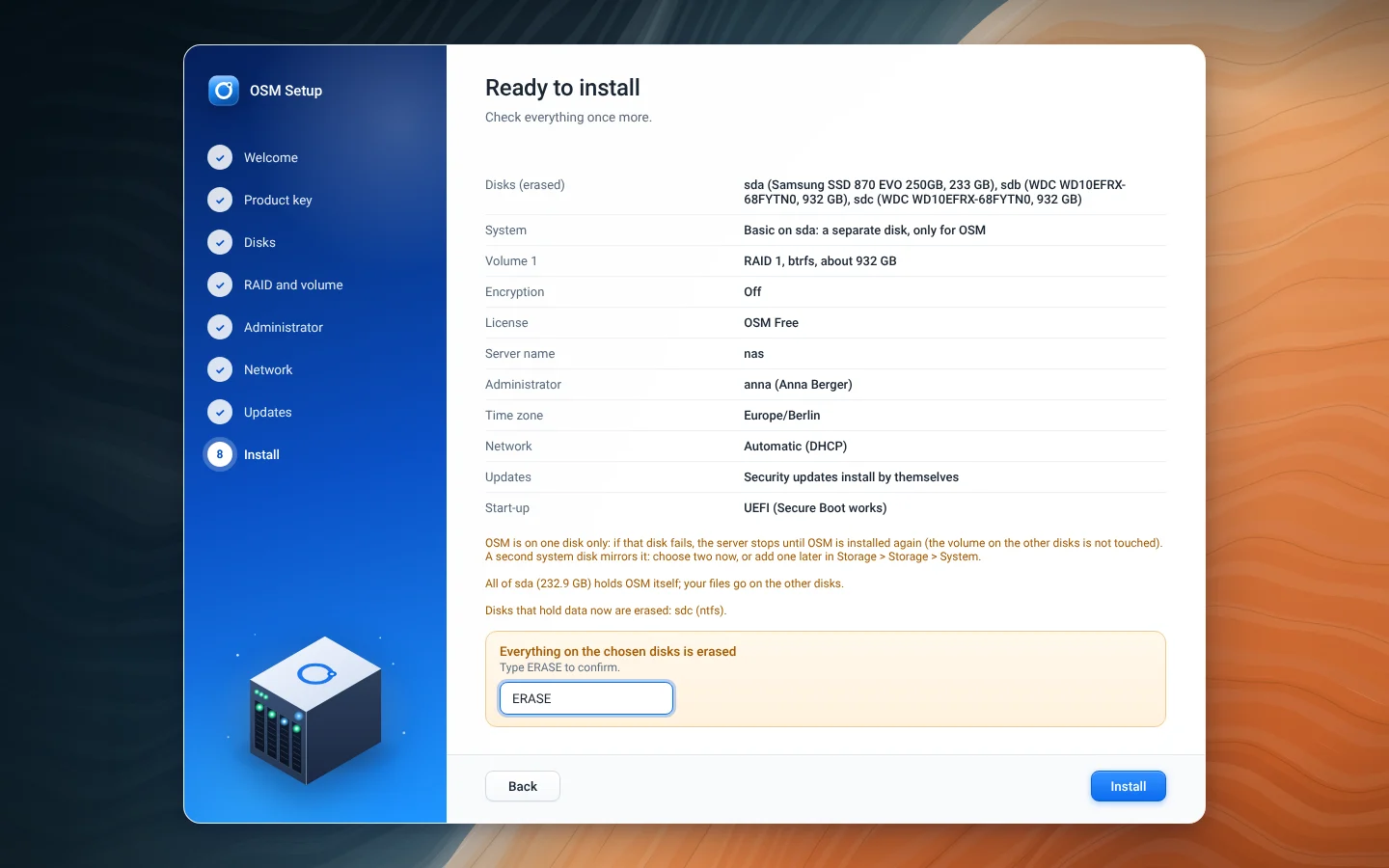Viewport: 1389px width, 868px height.
Task: Click the 'Ready to install' heading
Action: 562,88
